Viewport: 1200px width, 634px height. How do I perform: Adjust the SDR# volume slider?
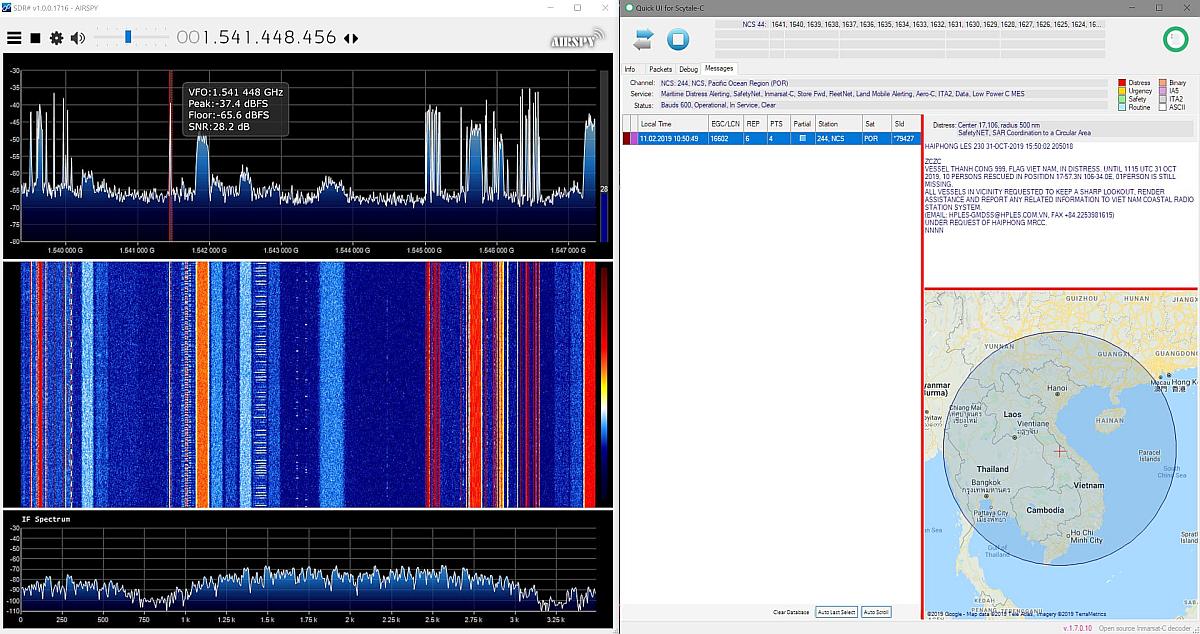128,37
